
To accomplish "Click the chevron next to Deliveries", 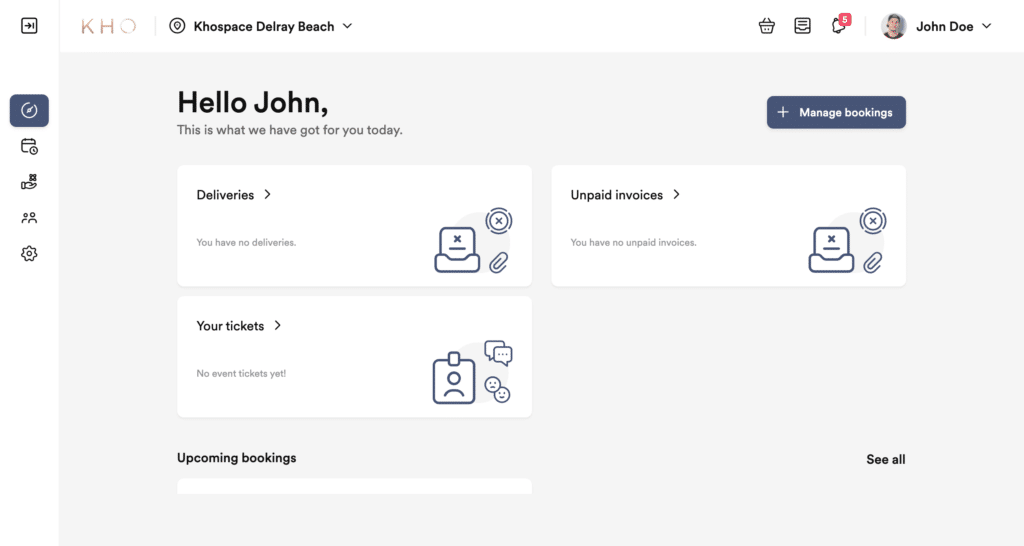I will (267, 195).
